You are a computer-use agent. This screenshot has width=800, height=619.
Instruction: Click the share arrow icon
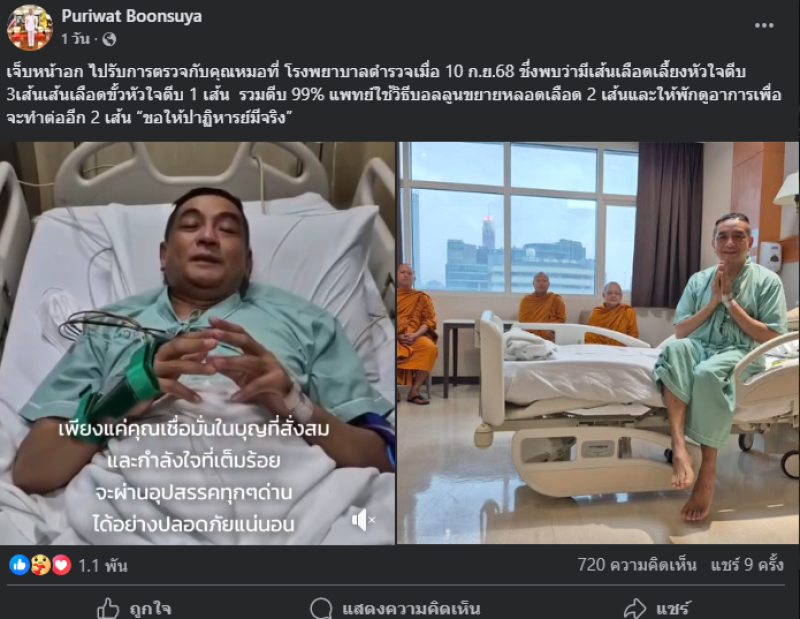pos(635,608)
